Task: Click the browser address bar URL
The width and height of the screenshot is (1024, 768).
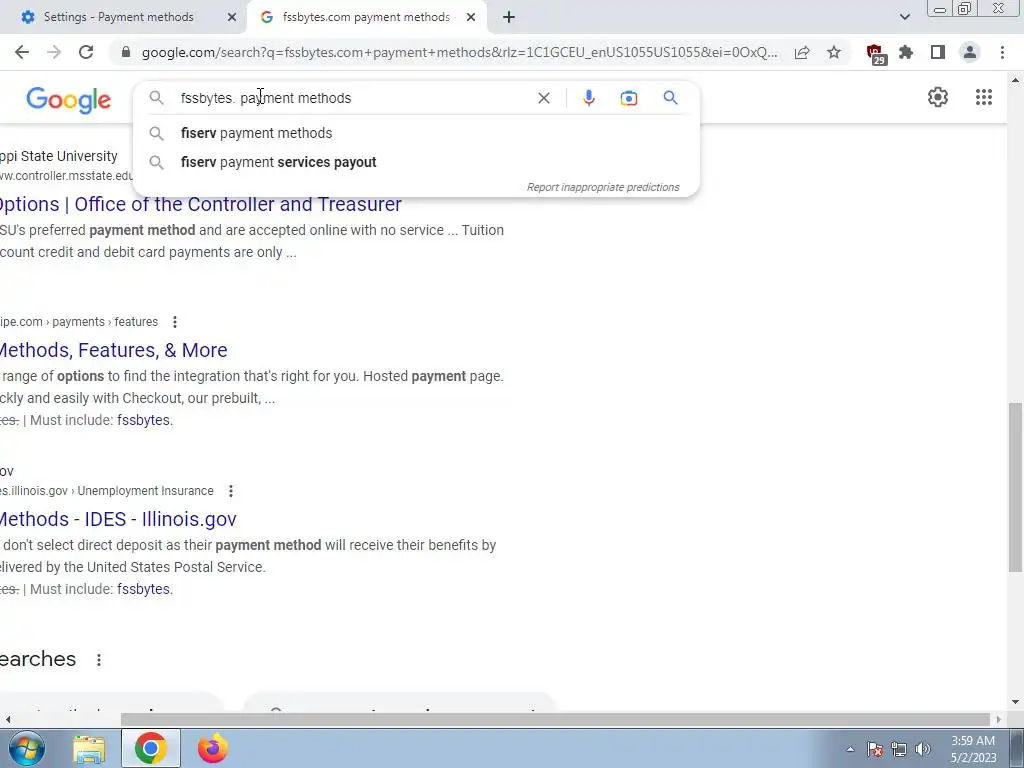Action: 459,52
